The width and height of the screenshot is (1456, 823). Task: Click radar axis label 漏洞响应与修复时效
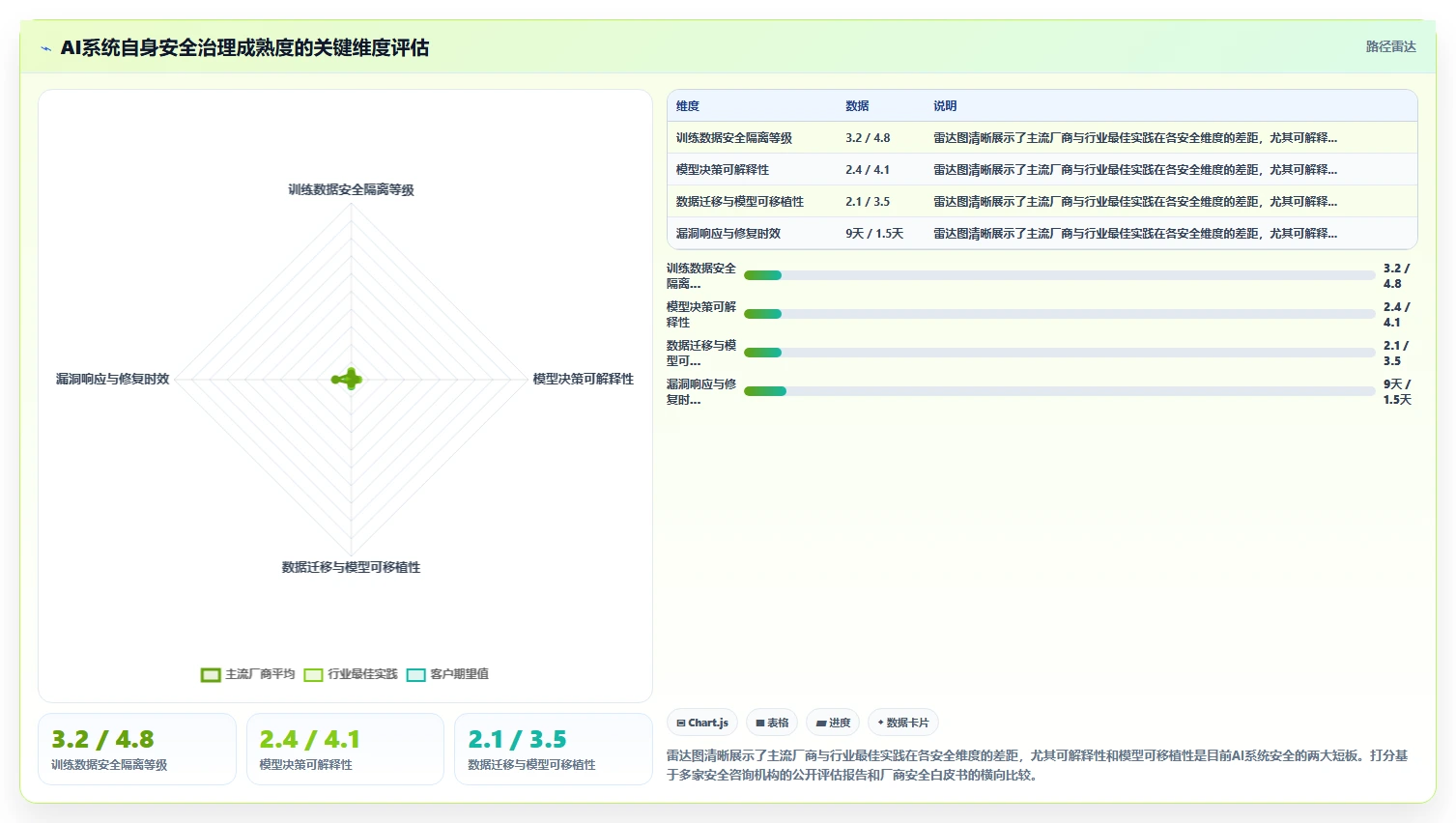pyautogui.click(x=112, y=379)
